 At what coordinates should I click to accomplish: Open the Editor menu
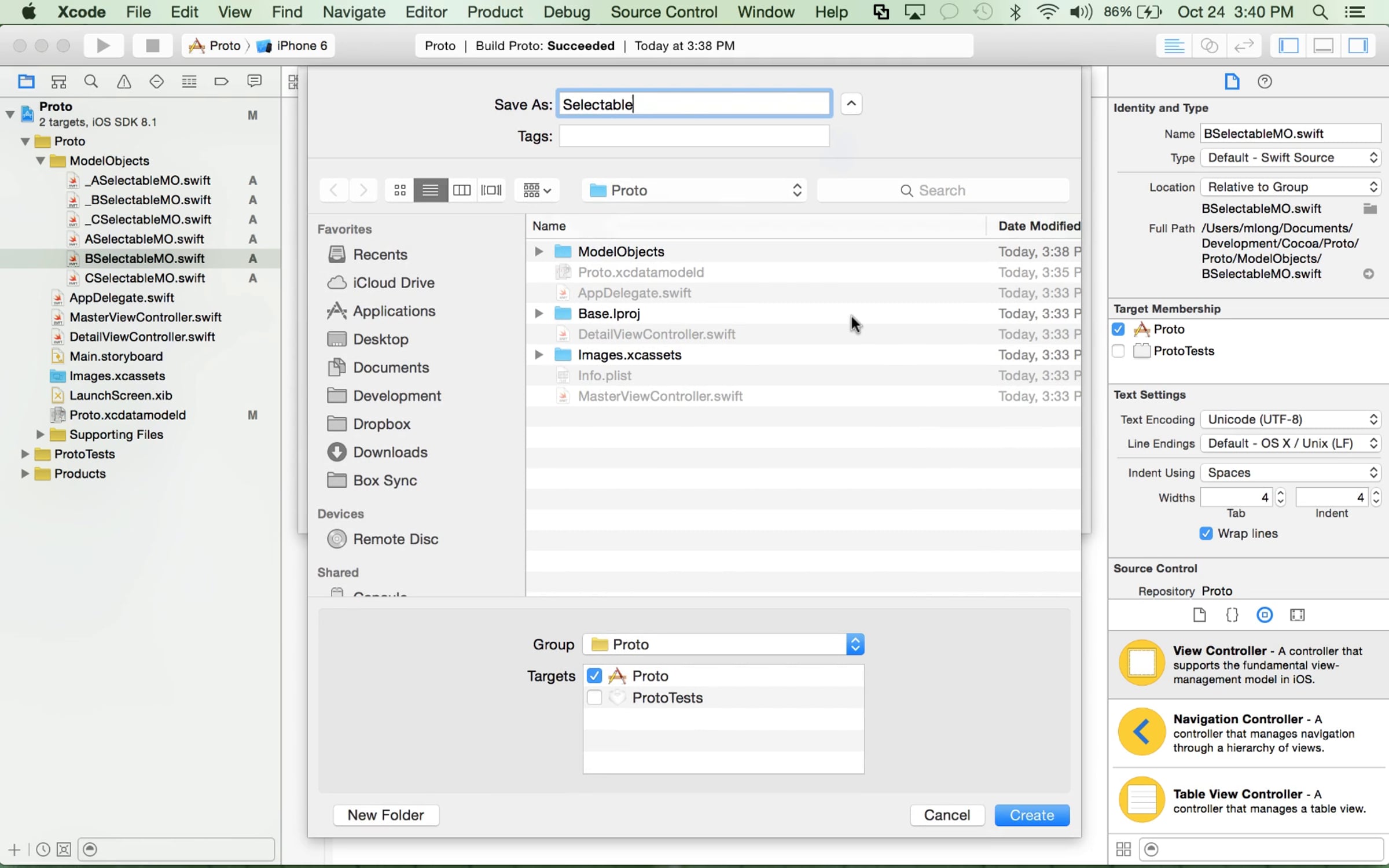(426, 12)
